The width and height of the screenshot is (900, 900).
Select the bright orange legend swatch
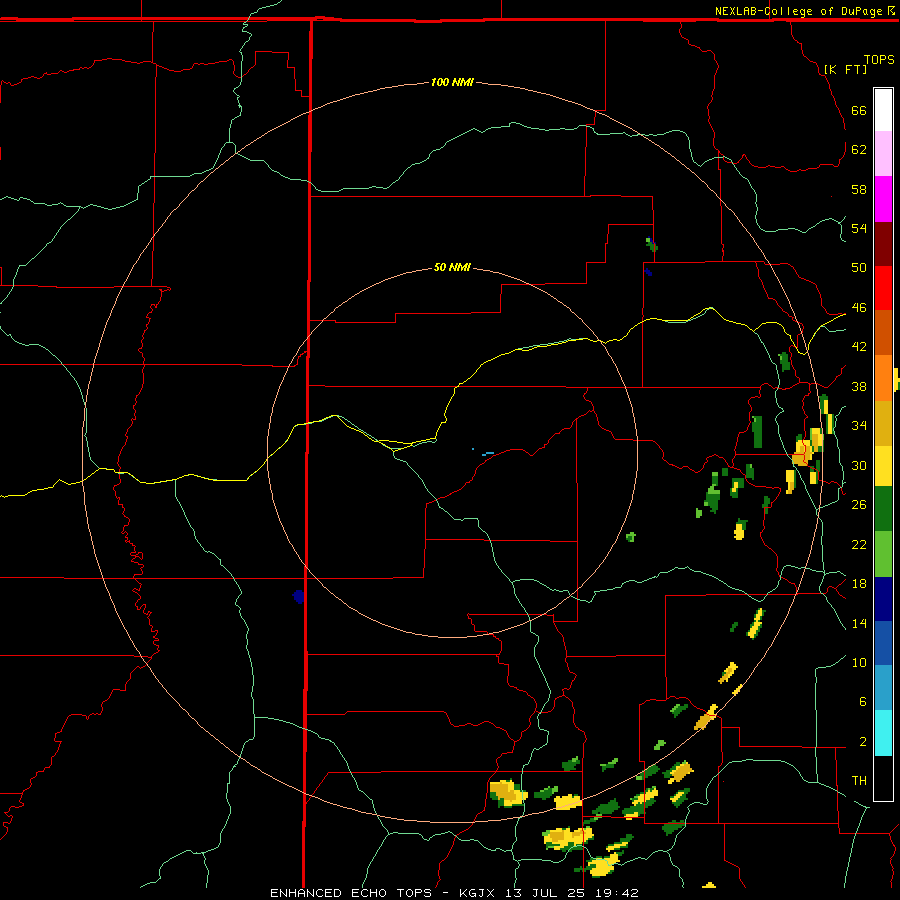pos(883,378)
